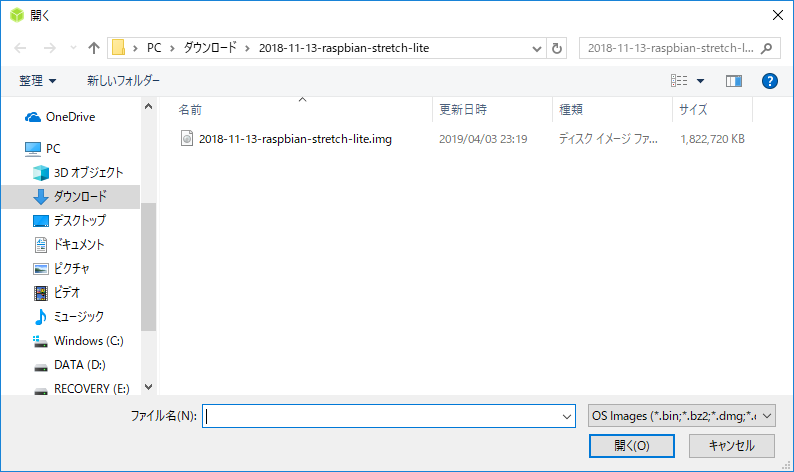Open help with the question mark icon

[770, 81]
